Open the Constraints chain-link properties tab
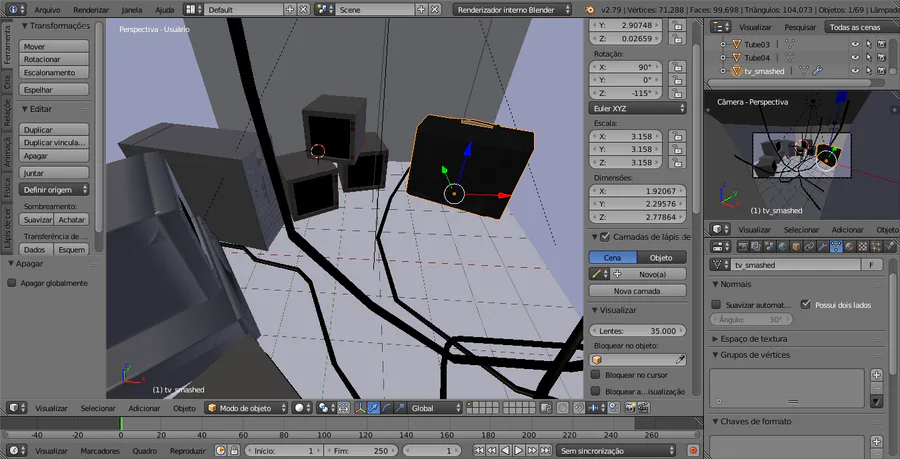The height and width of the screenshot is (459, 900). pos(809,247)
